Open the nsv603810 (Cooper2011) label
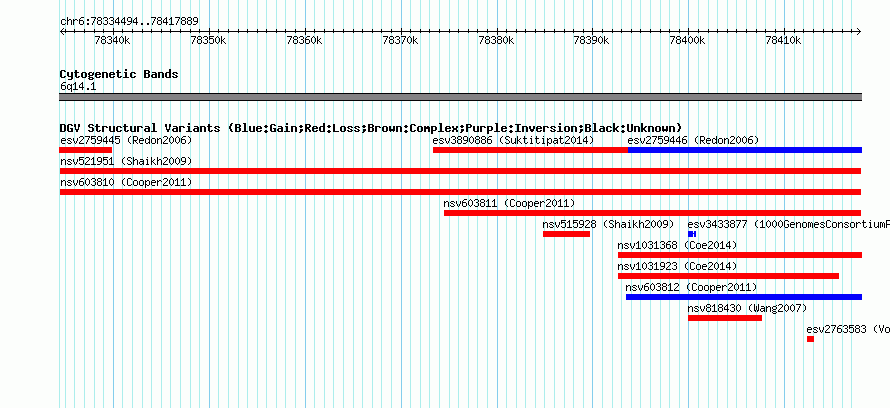890x408 pixels. coord(126,182)
